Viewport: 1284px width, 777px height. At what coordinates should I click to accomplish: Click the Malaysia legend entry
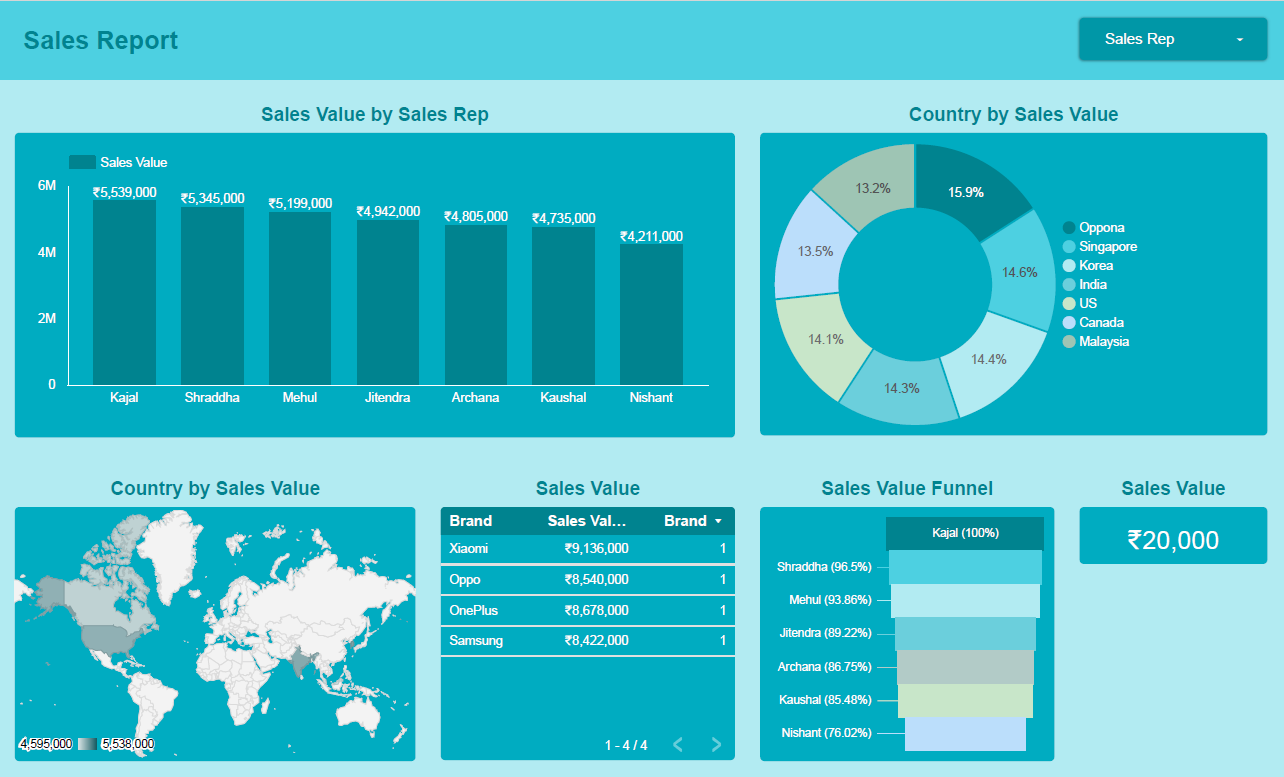tap(1096, 341)
